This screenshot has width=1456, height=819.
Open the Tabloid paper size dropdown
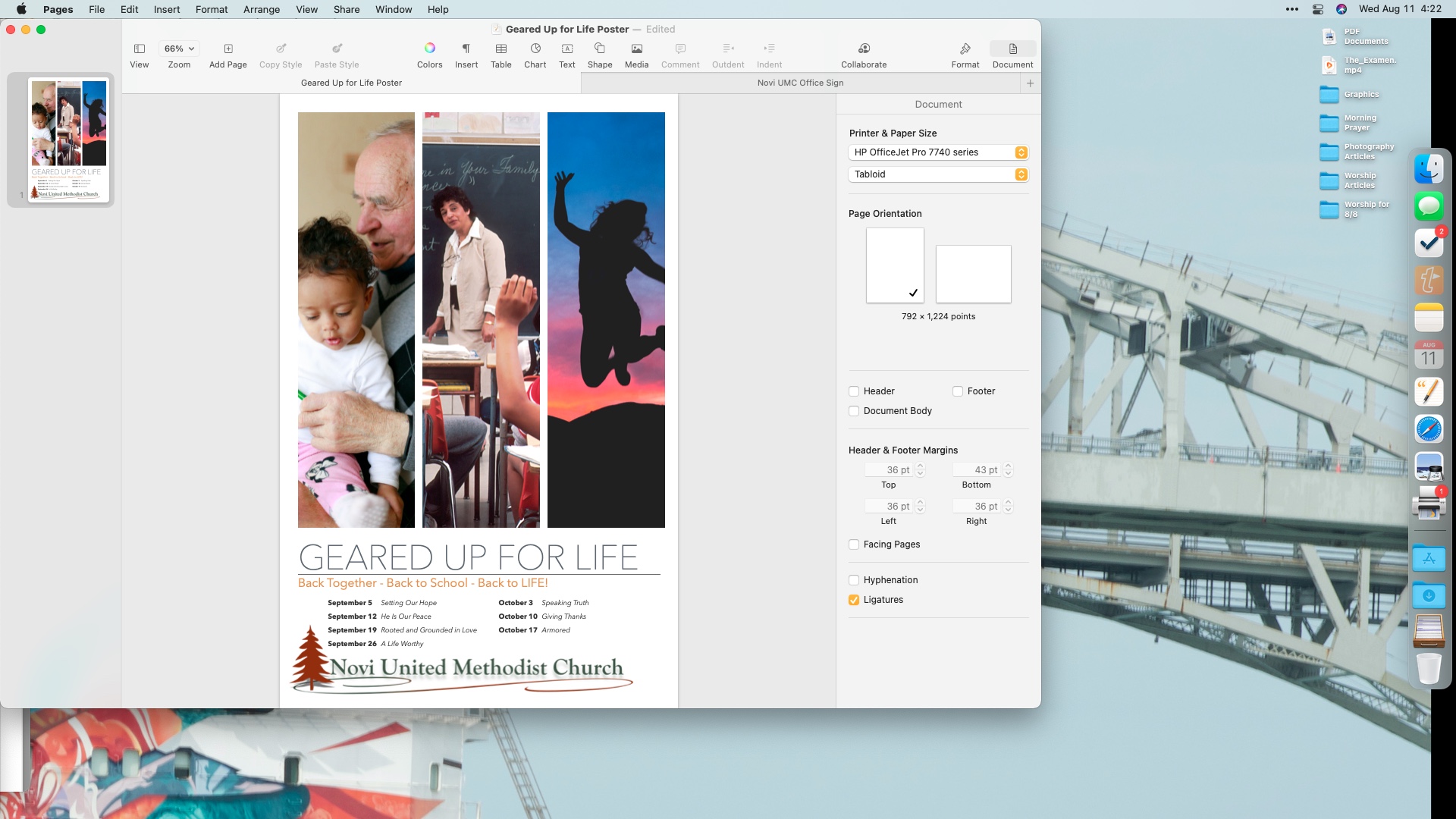(1022, 174)
